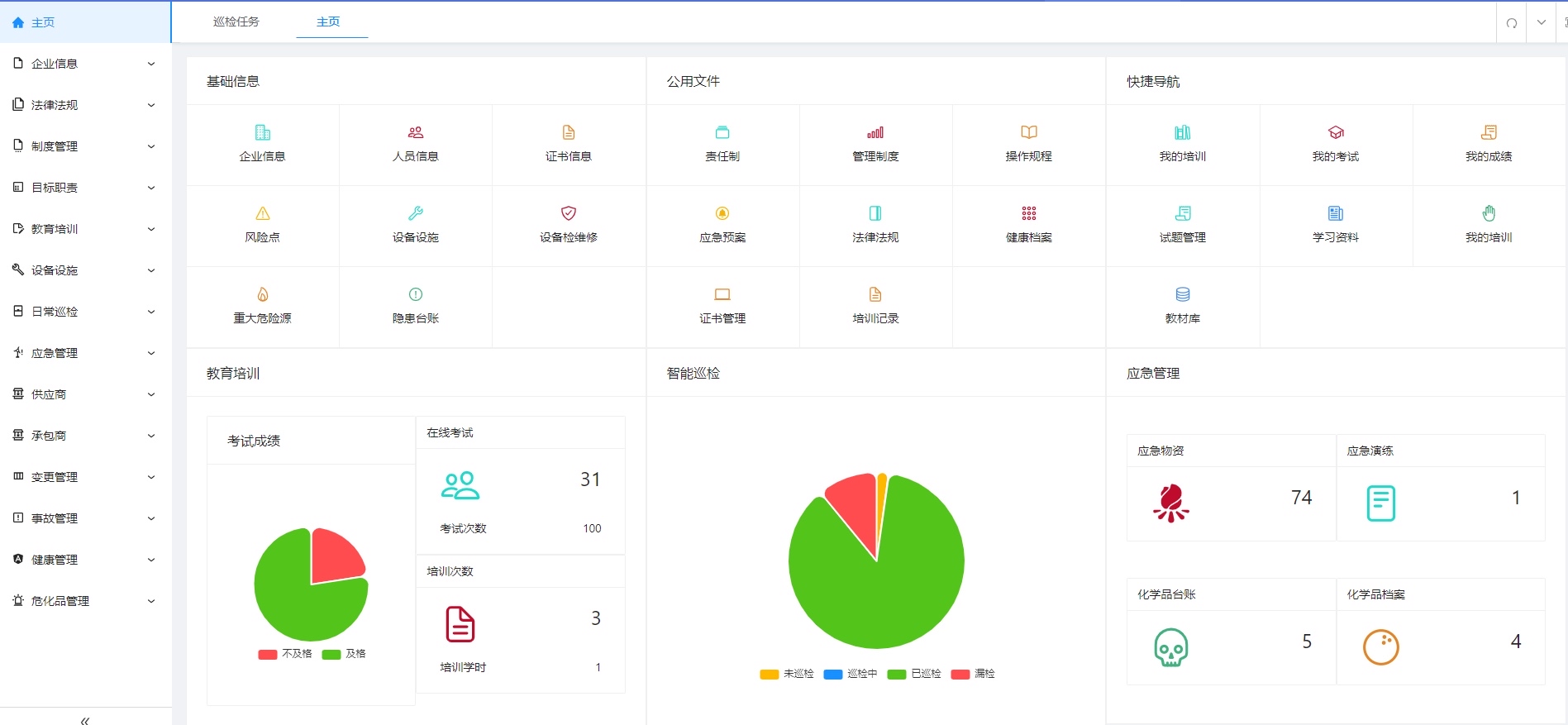
Task: Expand the 企业信息 sidebar menu
Action: point(86,64)
